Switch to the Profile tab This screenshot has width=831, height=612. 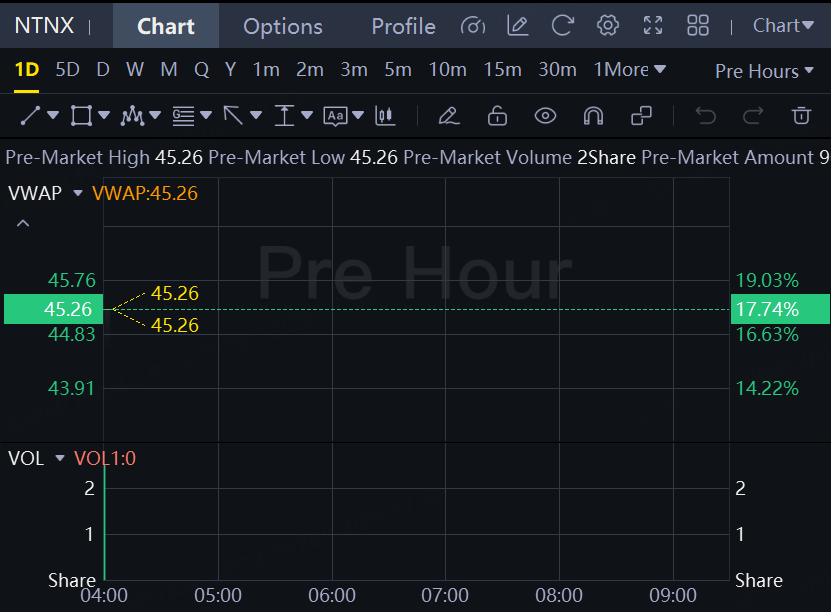coord(403,26)
